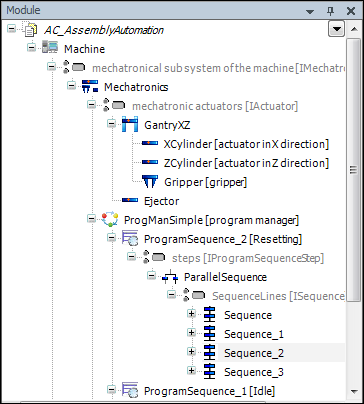Click the Ejector cylinder icon
The width and height of the screenshot is (364, 404).
point(130,200)
